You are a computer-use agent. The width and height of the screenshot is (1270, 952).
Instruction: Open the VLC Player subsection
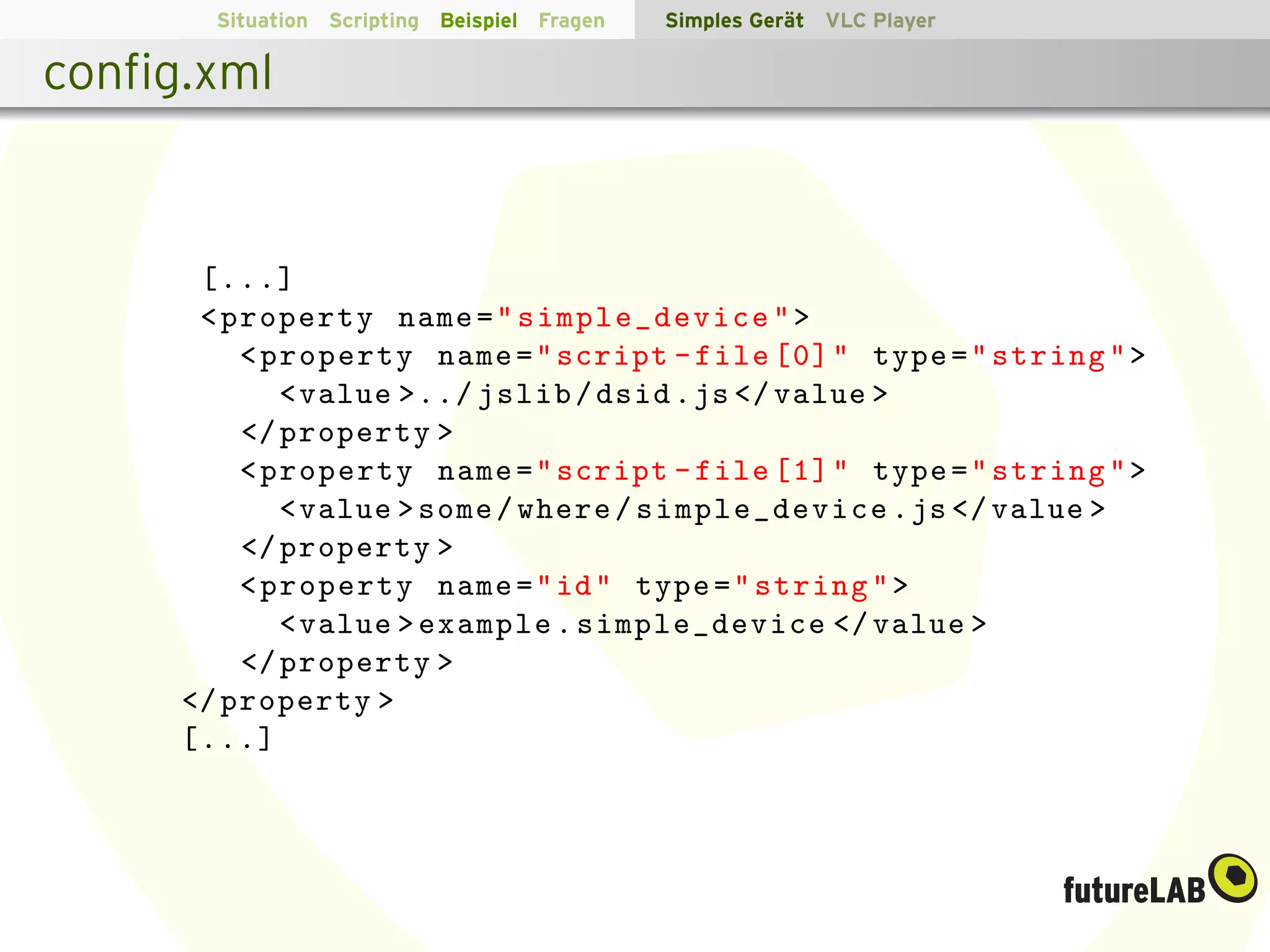[x=880, y=20]
